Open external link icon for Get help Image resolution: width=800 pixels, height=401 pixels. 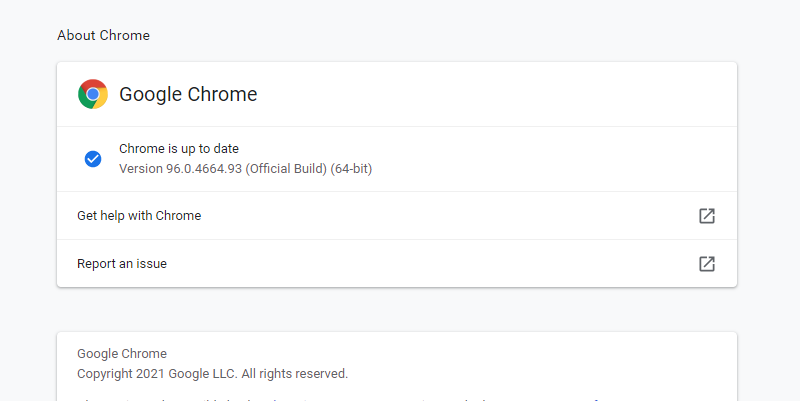click(x=707, y=216)
